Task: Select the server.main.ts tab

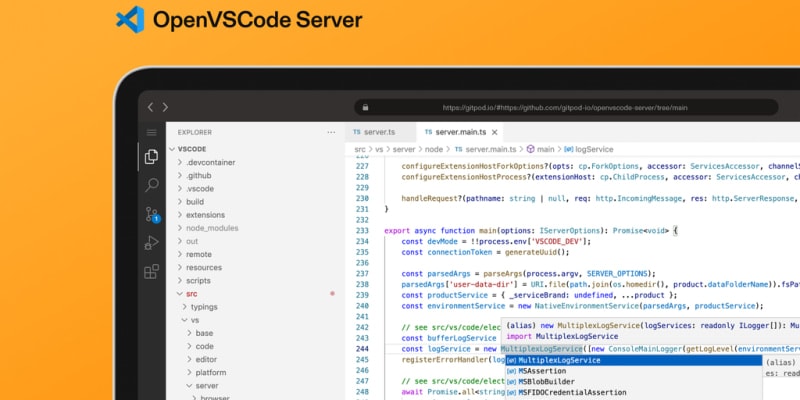Action: point(459,132)
